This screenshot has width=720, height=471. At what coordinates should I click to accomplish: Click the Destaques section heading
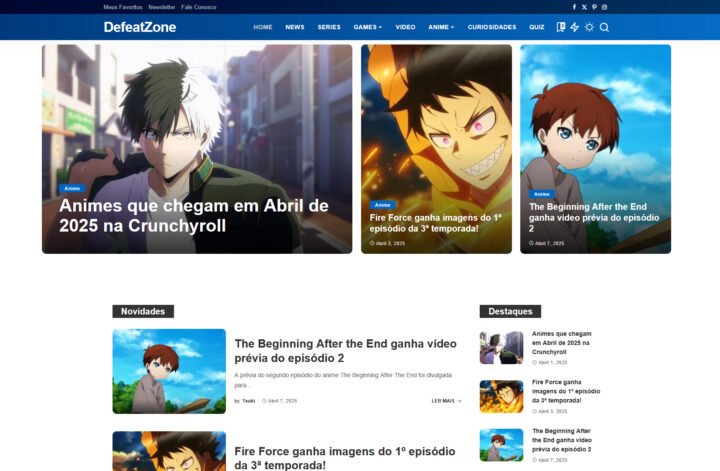click(x=510, y=311)
